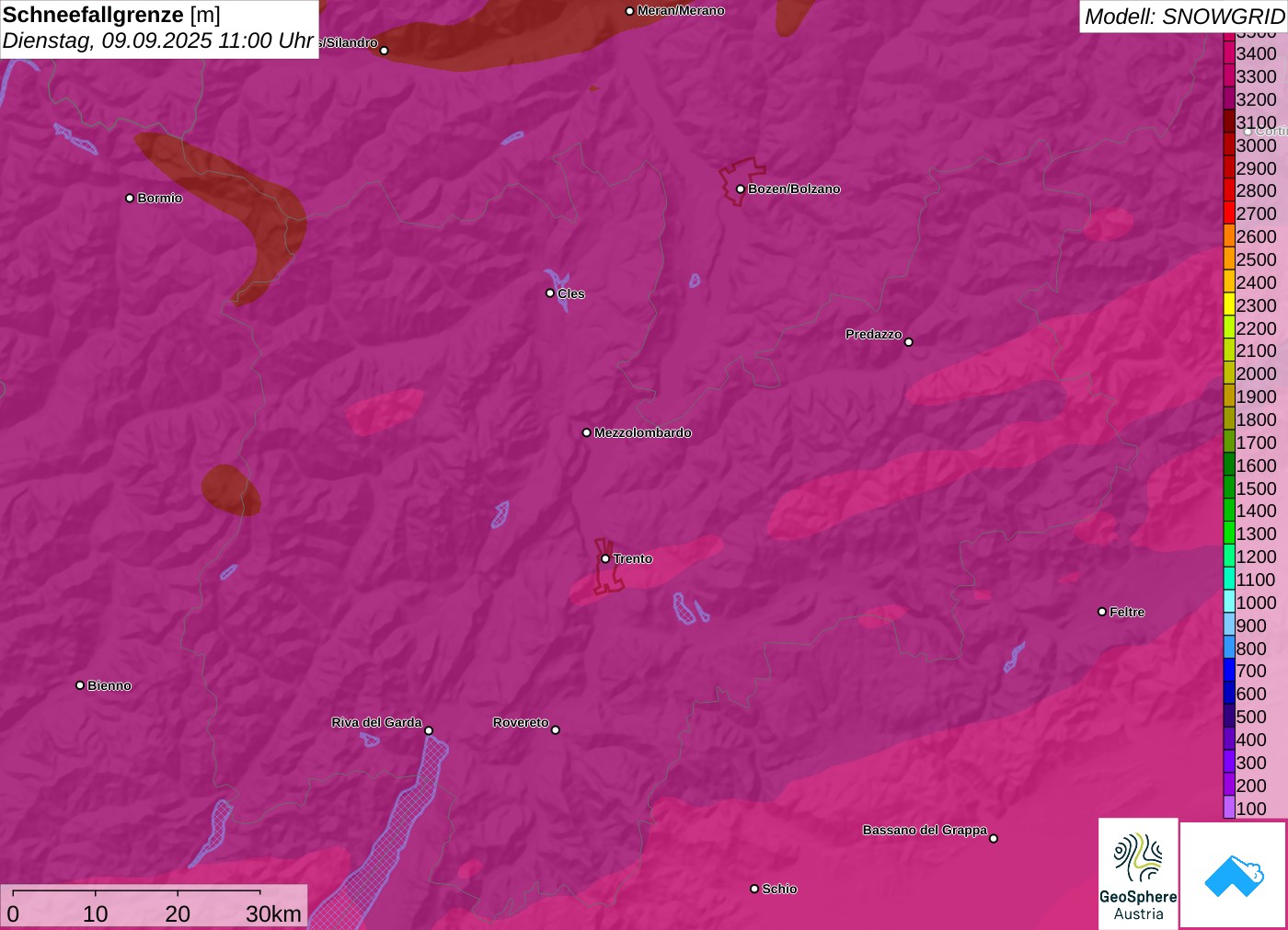Click the Riva del Garda label
Screen dimensions: 1288x930
[x=376, y=722]
